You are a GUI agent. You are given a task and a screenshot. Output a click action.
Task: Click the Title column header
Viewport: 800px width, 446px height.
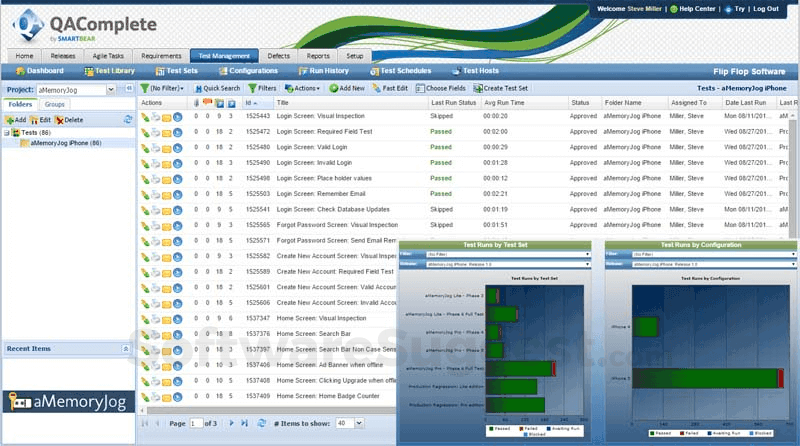point(351,103)
